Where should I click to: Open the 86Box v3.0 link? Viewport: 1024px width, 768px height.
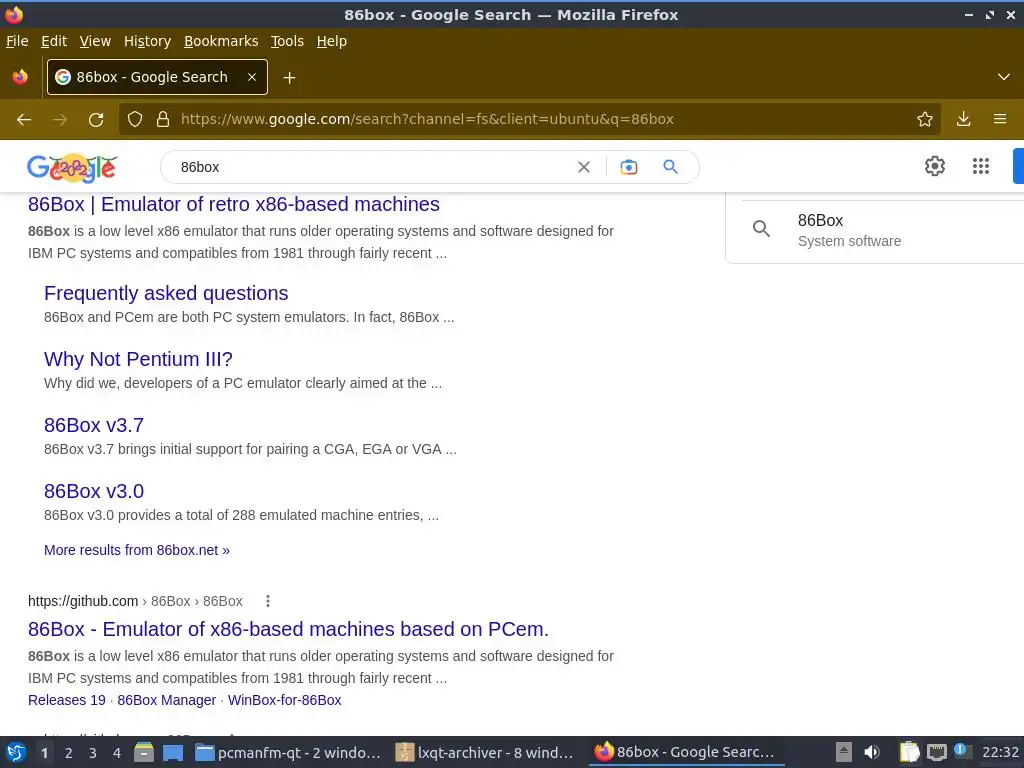(93, 491)
